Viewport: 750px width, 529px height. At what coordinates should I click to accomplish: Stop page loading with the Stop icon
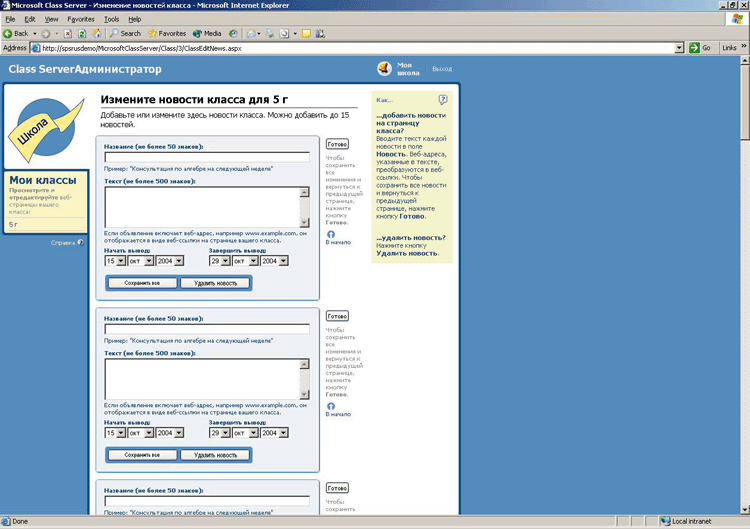point(68,33)
